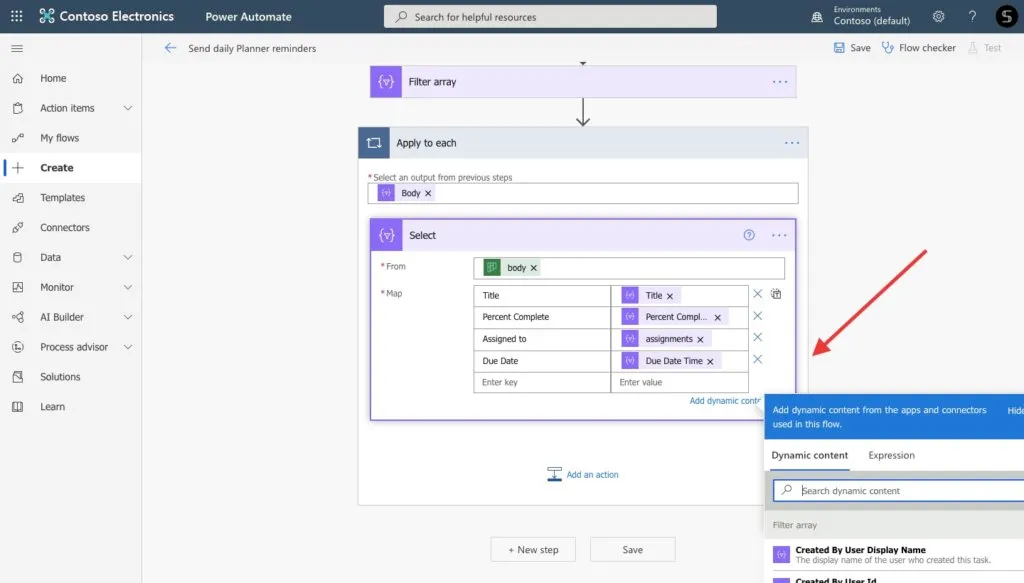Click Test in top toolbar
This screenshot has height=583, width=1024.
tap(985, 48)
